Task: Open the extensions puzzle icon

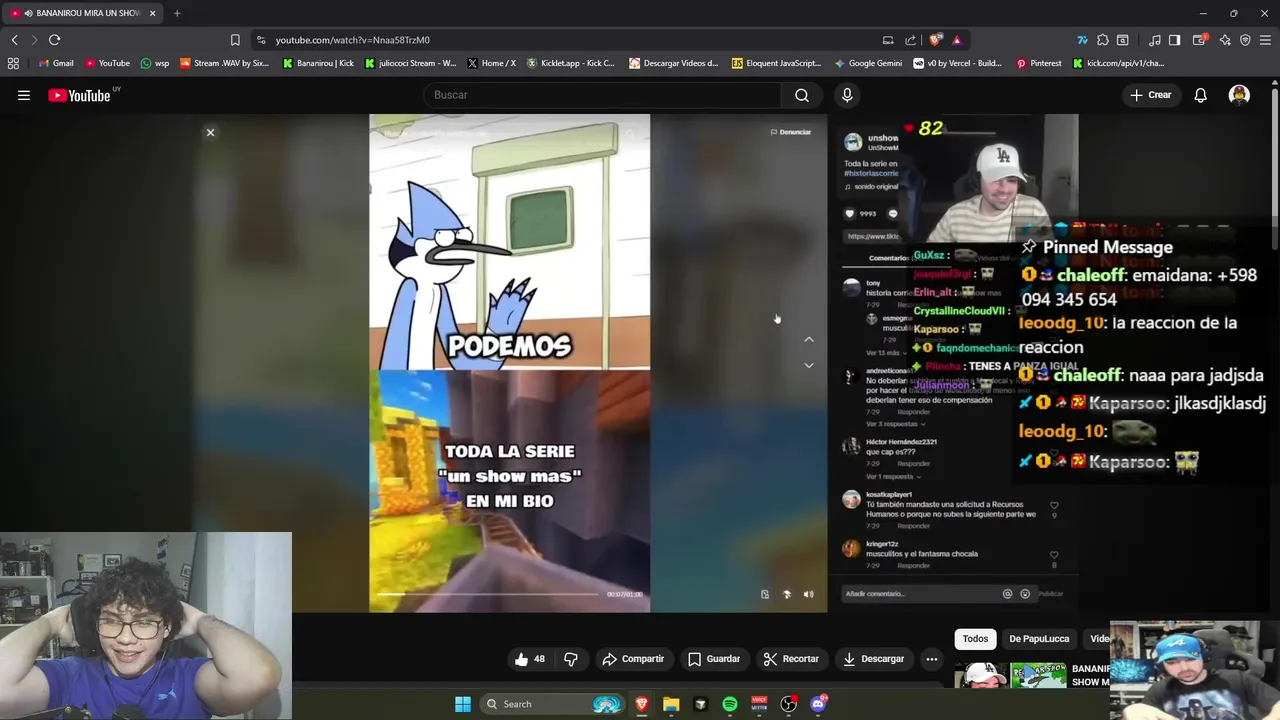Action: click(x=1103, y=40)
